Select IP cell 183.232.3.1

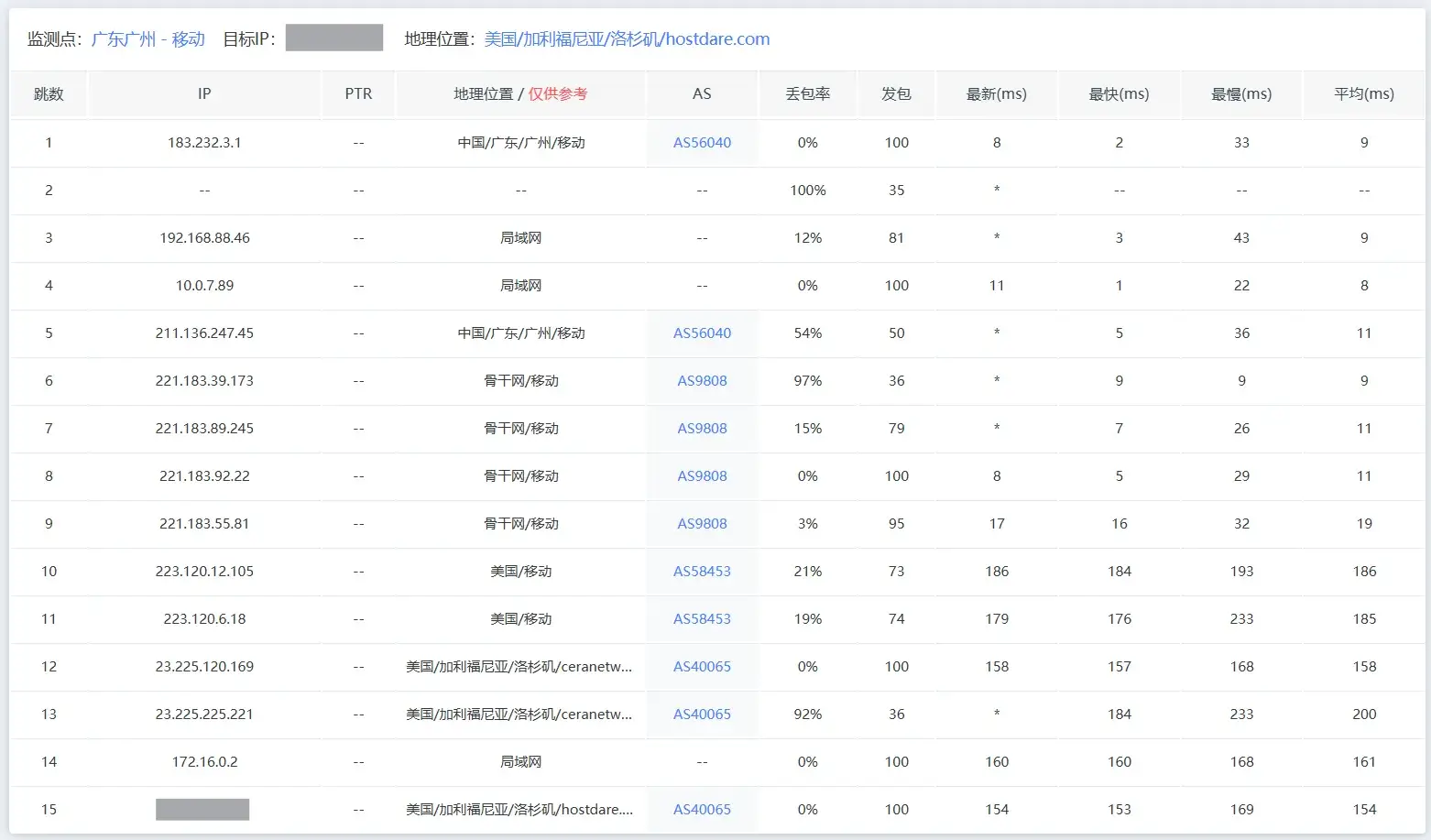point(204,143)
